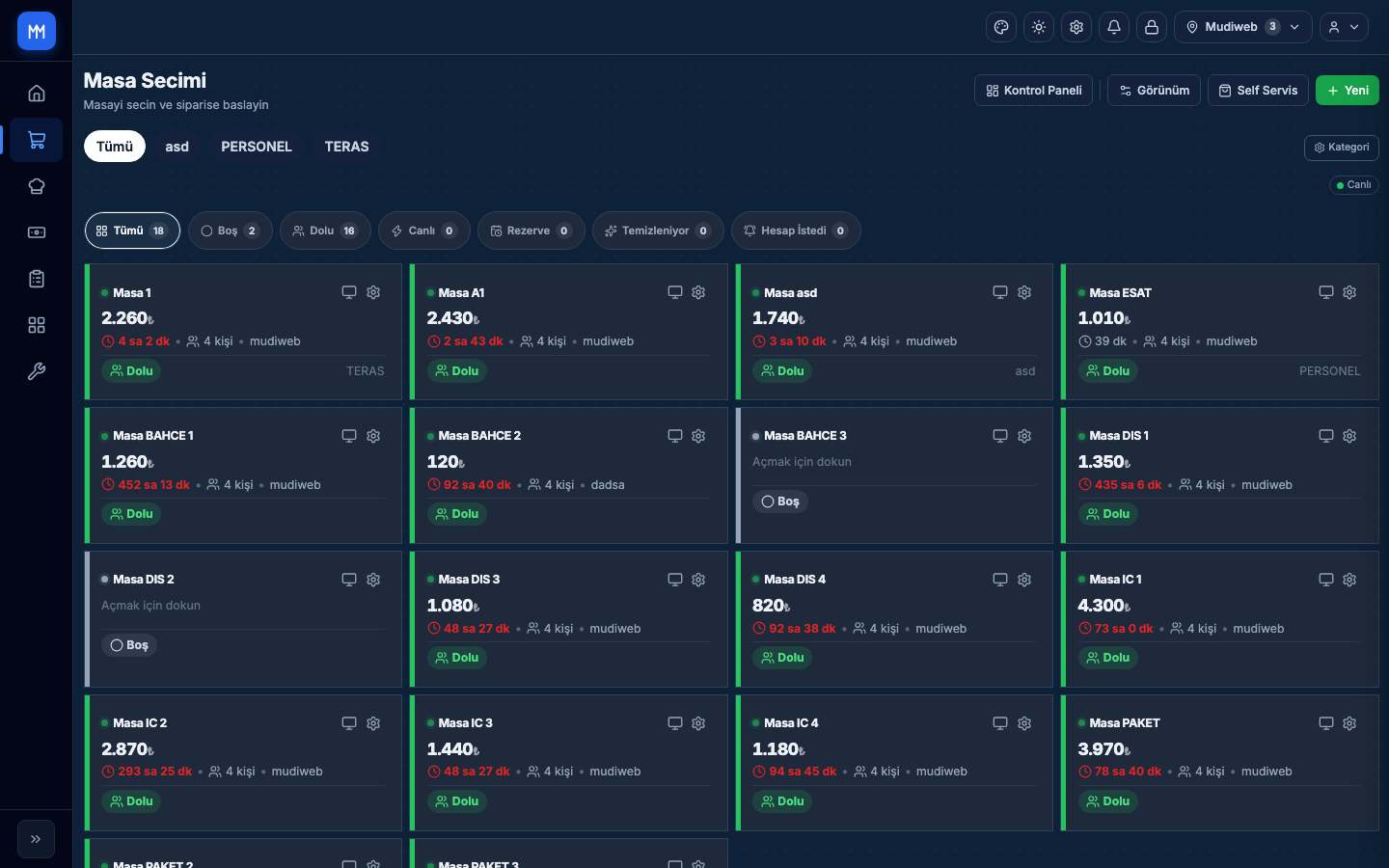Click the 2.430 amount on Masa A1
This screenshot has width=1389, height=868.
tap(453, 318)
